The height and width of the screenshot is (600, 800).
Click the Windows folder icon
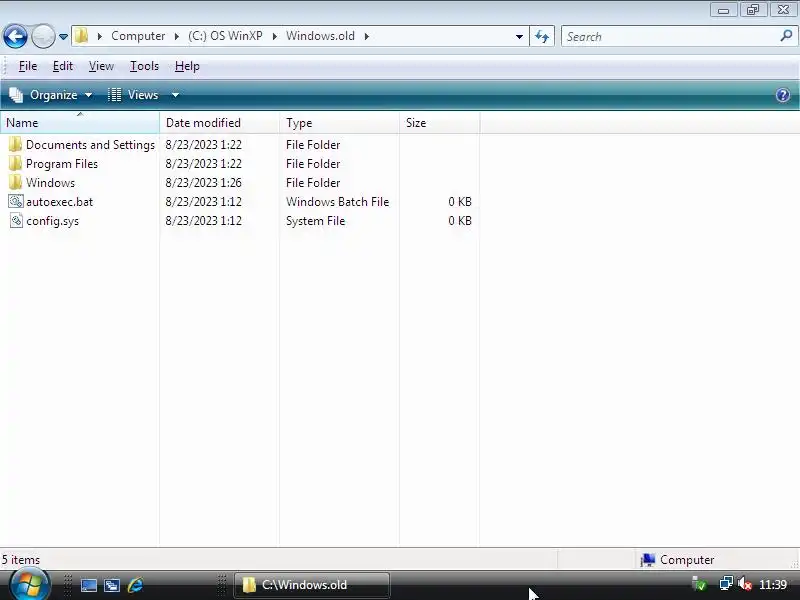click(15, 182)
